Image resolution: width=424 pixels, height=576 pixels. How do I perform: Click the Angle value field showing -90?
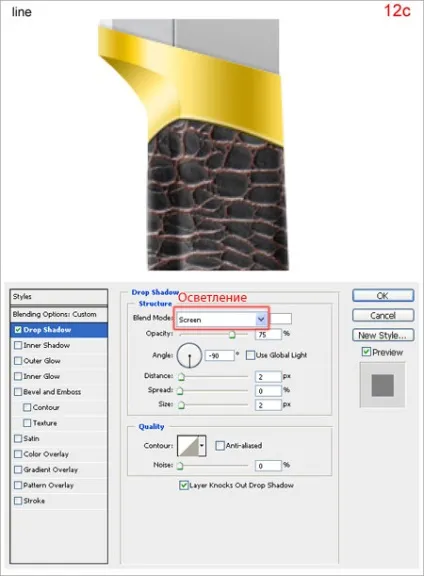click(x=220, y=355)
